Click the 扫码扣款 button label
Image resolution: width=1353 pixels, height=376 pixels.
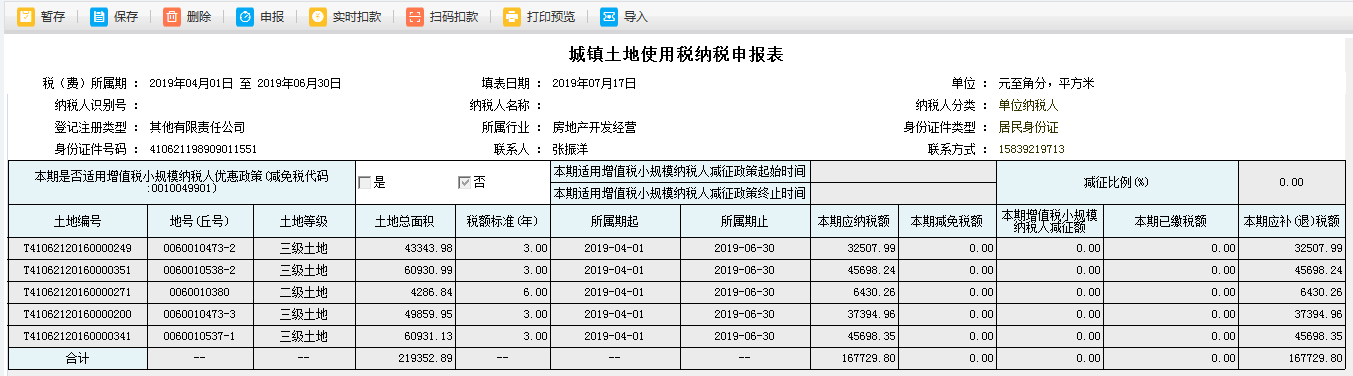click(x=454, y=17)
